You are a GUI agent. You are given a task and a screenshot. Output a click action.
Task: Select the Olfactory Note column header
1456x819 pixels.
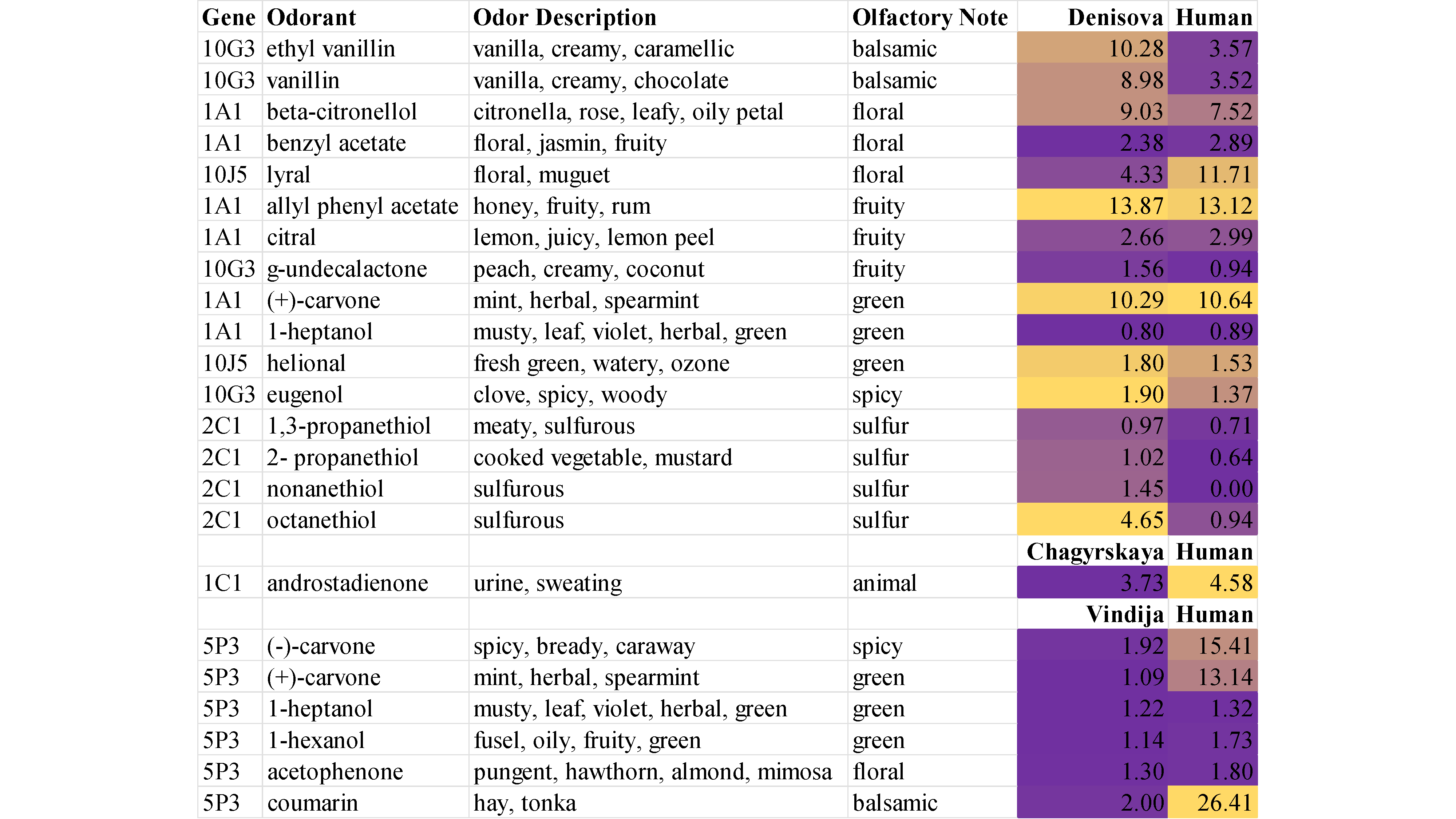pos(930,17)
